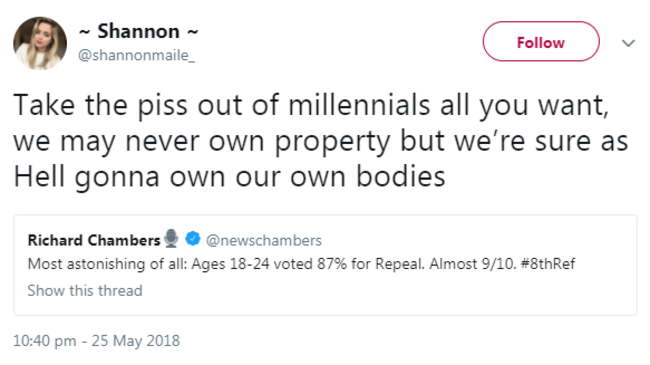The height and width of the screenshot is (365, 650).
Task: Open Richard Chambers' name in quoted tweet
Action: pyautogui.click(x=94, y=240)
